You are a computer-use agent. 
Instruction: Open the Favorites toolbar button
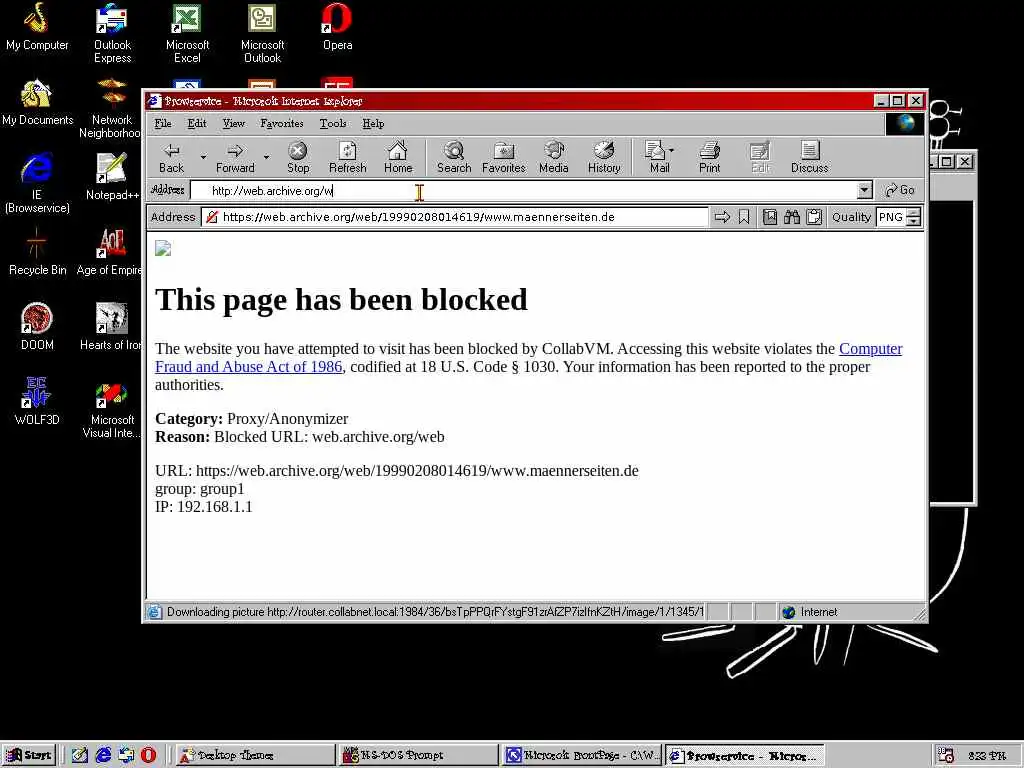[x=504, y=157]
